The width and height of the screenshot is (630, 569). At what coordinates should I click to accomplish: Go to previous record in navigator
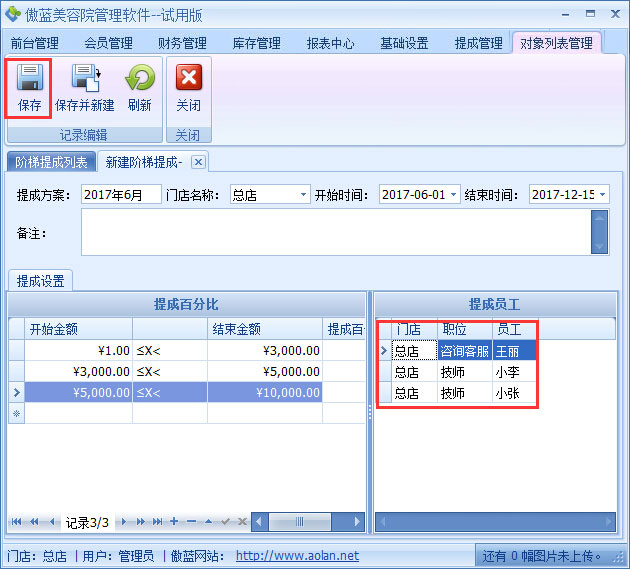coord(52,522)
